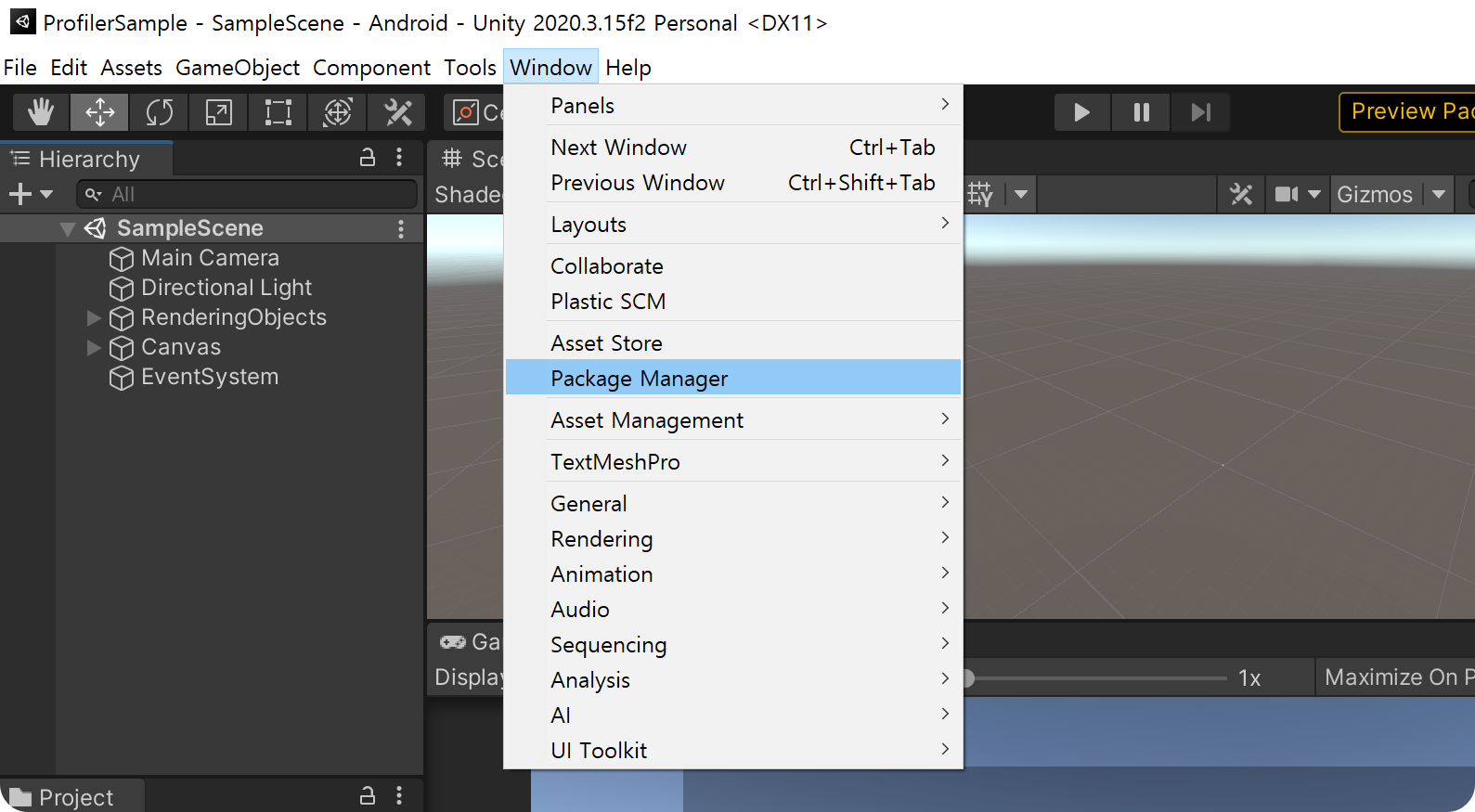This screenshot has height=812, width=1475.
Task: Click the Canvas cube icon
Action: point(122,348)
